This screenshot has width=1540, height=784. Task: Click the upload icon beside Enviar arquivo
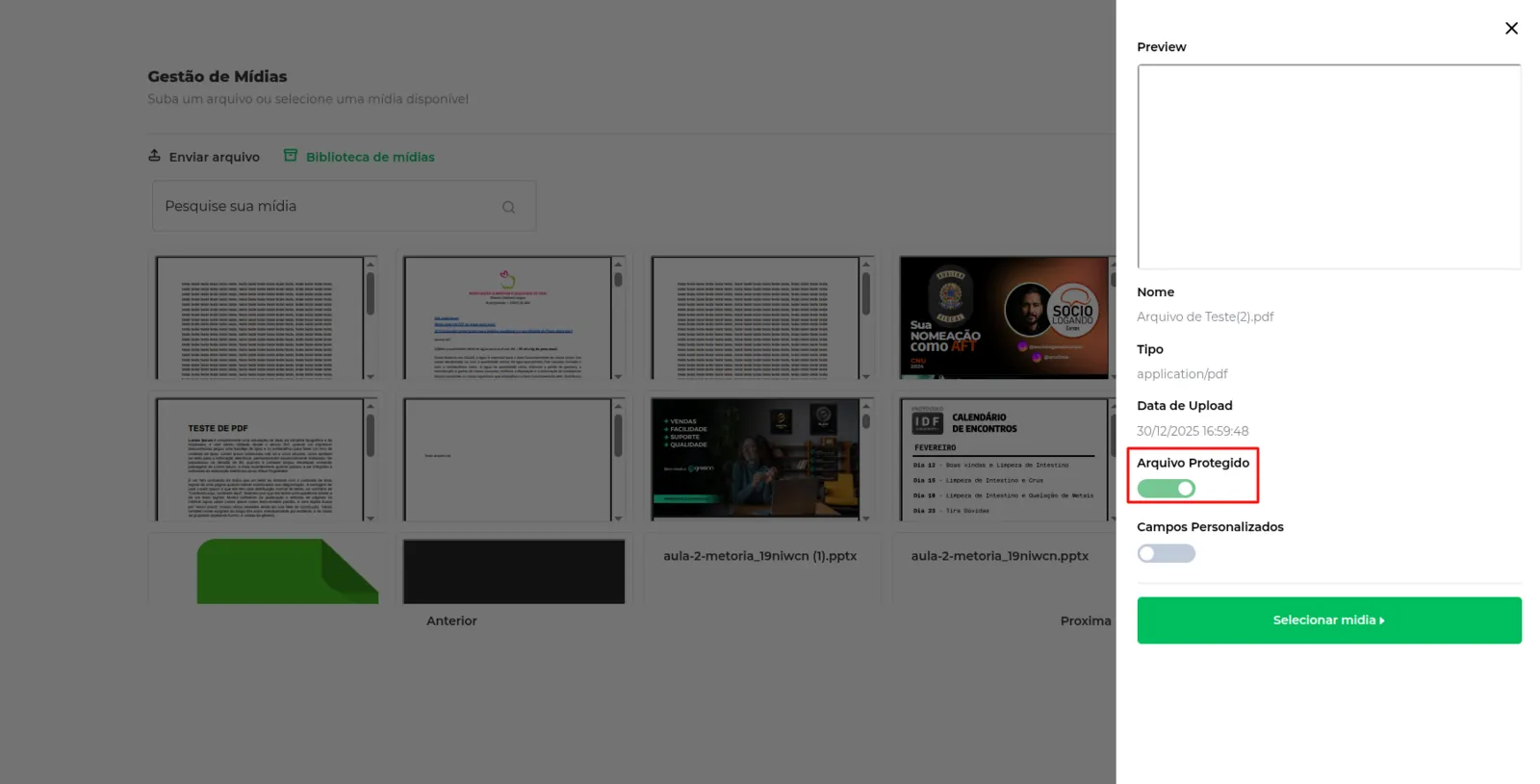154,156
